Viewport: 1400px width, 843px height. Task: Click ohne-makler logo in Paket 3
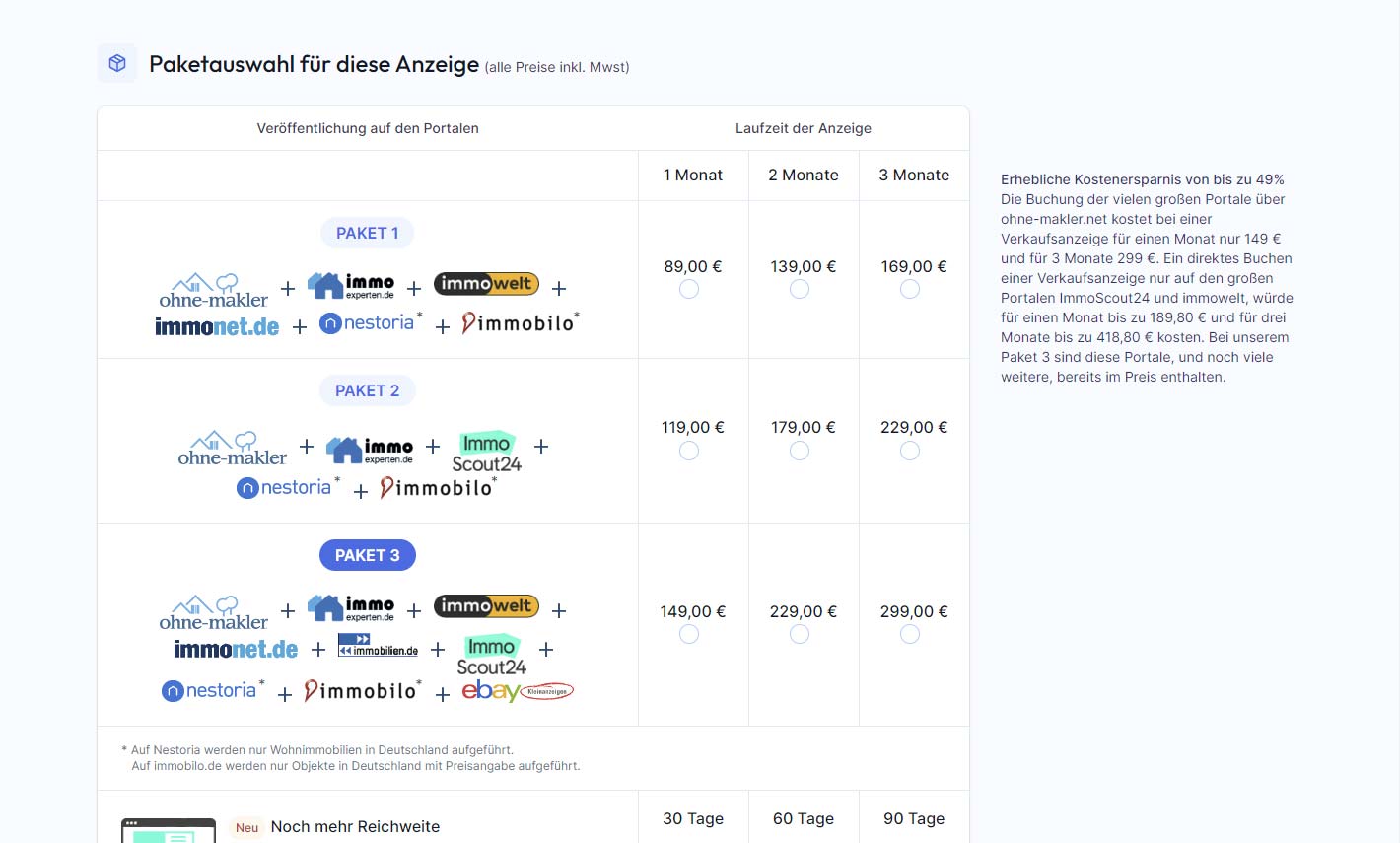[214, 612]
